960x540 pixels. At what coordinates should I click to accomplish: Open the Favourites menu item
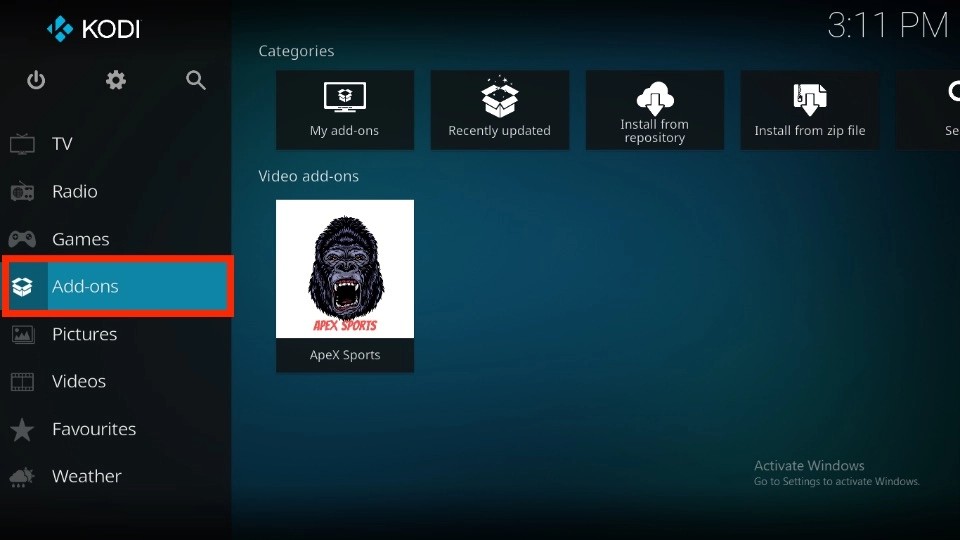point(116,429)
